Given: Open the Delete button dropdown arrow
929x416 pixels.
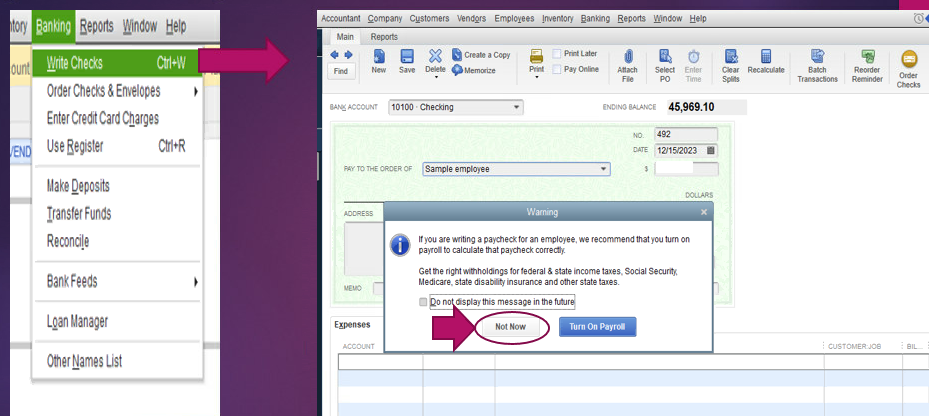Looking at the screenshot, I should [435, 77].
